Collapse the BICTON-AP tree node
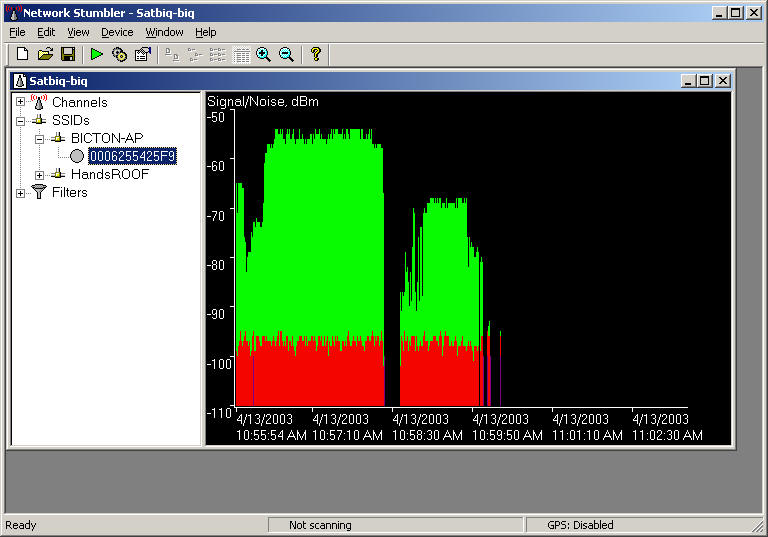This screenshot has width=768, height=537. click(x=39, y=139)
